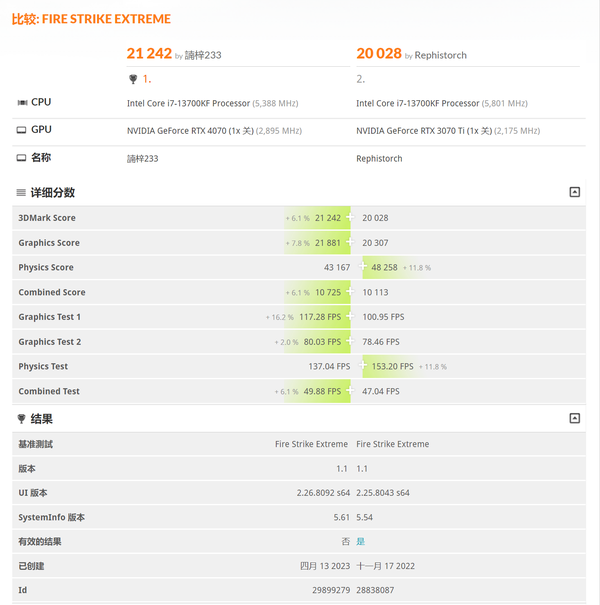Click the first Intel Core i7-13700KF (5,388 MHz) entry
This screenshot has width=600, height=605.
pyautogui.click(x=212, y=103)
